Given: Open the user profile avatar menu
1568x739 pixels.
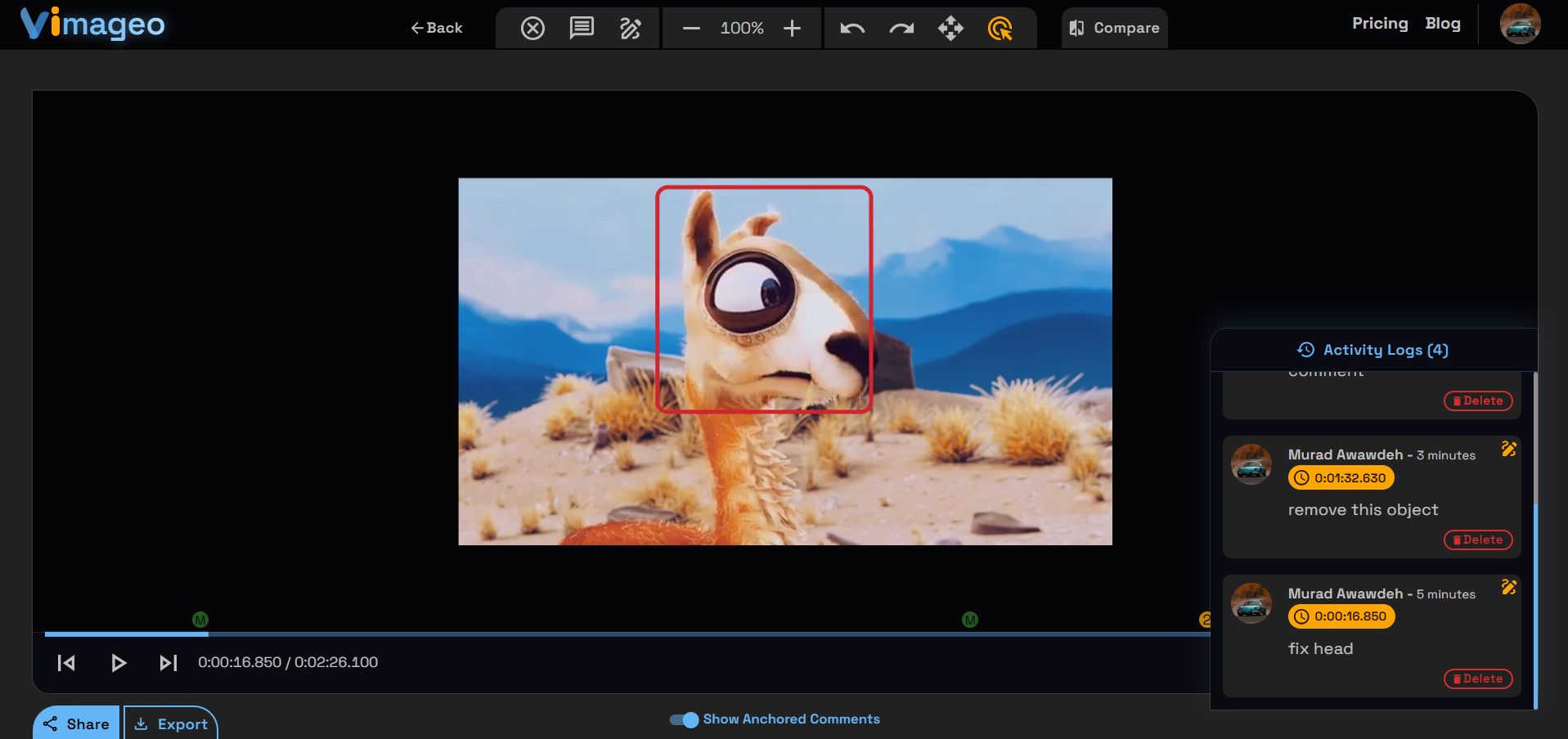Looking at the screenshot, I should (x=1520, y=24).
